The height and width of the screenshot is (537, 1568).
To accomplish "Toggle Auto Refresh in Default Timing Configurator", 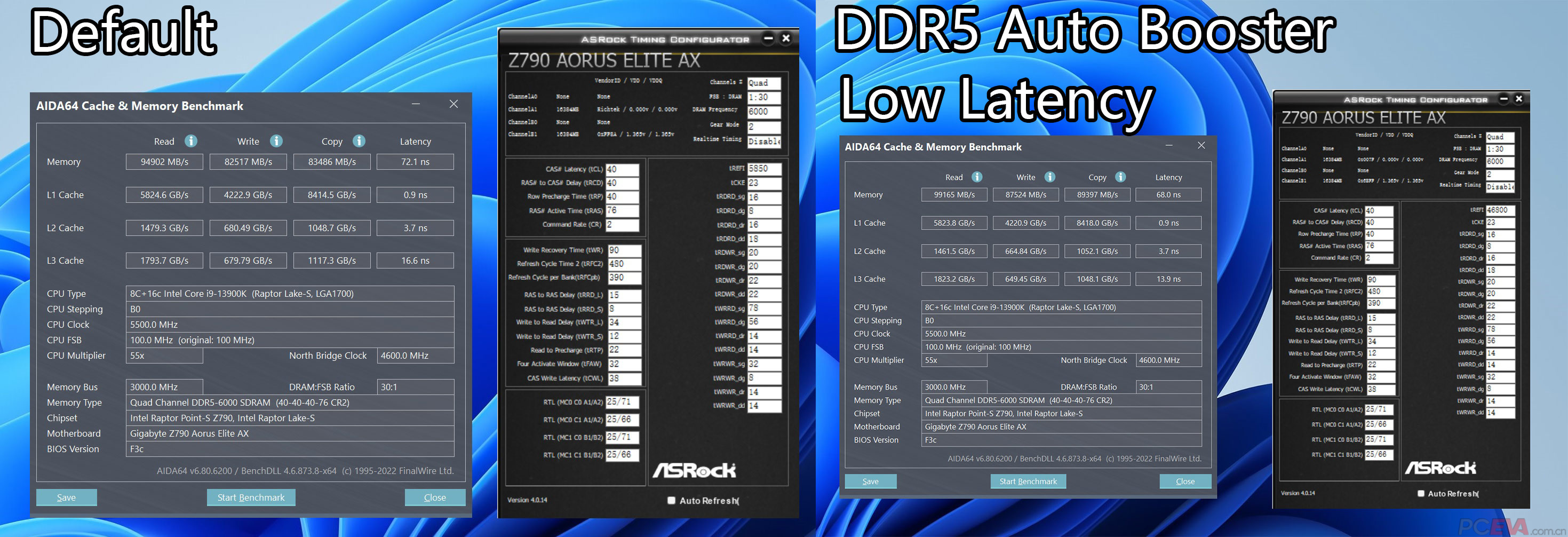I will pos(671,501).
